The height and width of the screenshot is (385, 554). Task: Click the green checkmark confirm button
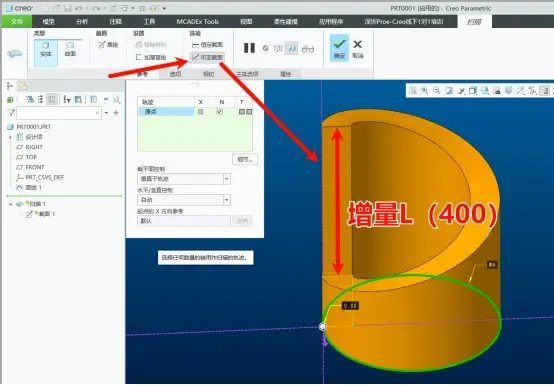[x=339, y=48]
